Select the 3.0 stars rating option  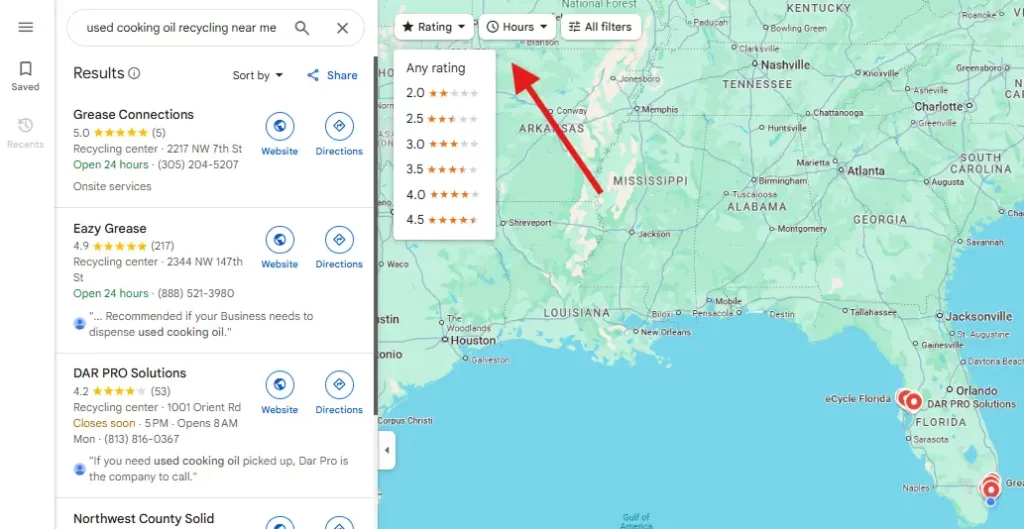click(x=443, y=144)
